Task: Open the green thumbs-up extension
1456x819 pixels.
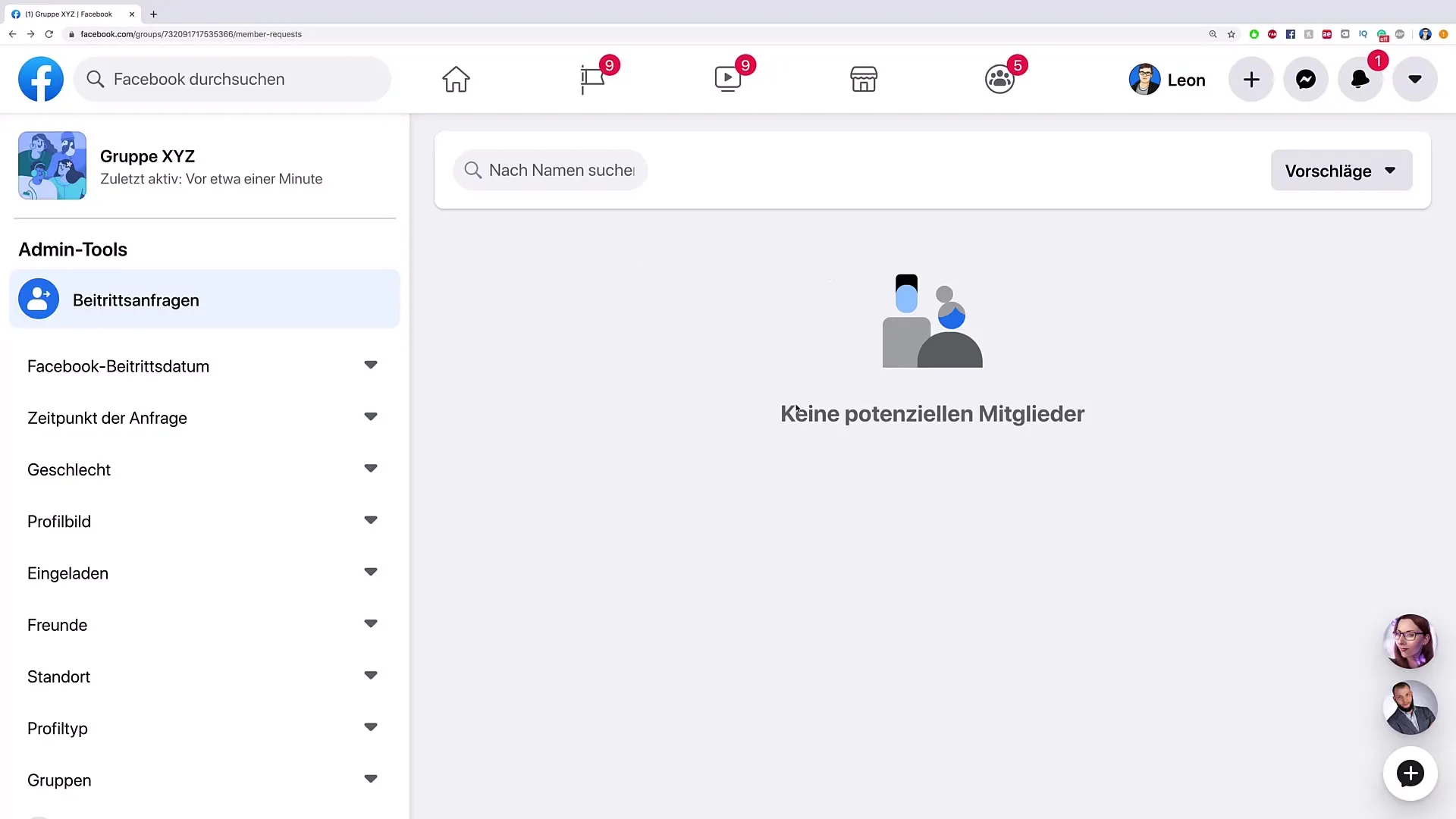Action: 1254,34
